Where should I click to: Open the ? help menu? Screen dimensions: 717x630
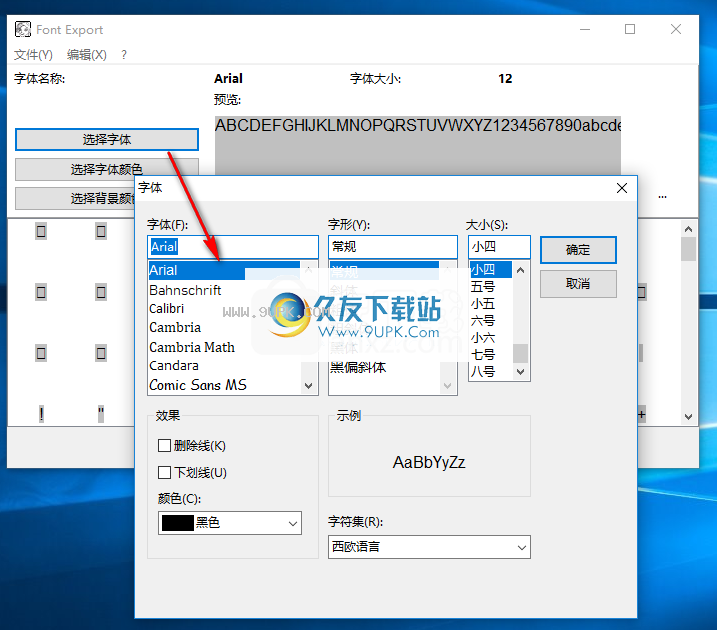point(124,55)
